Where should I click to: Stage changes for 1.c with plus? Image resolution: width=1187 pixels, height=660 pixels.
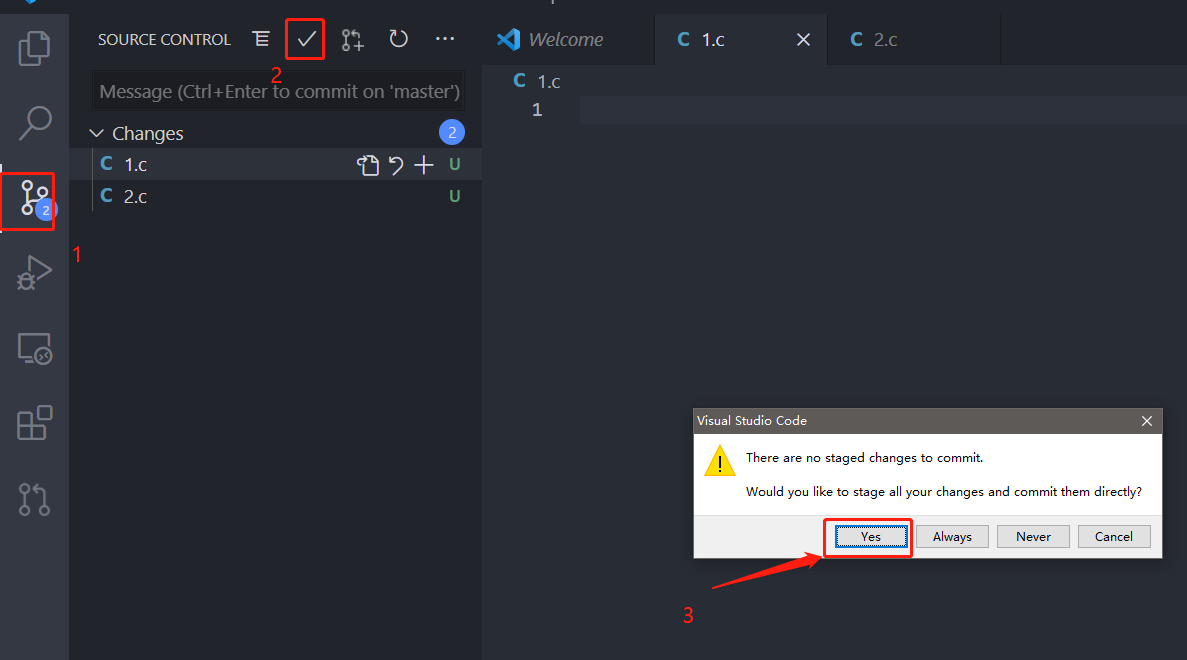pos(424,165)
